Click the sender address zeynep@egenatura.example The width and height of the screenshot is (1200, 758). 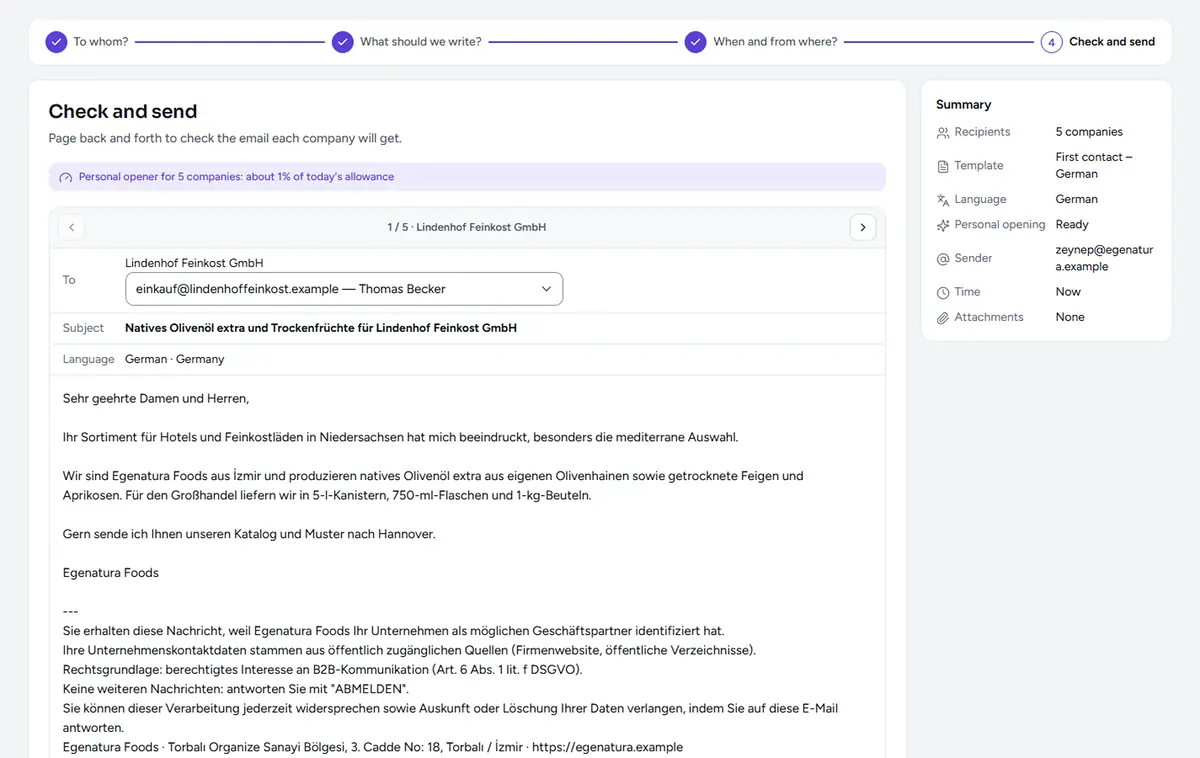1104,258
